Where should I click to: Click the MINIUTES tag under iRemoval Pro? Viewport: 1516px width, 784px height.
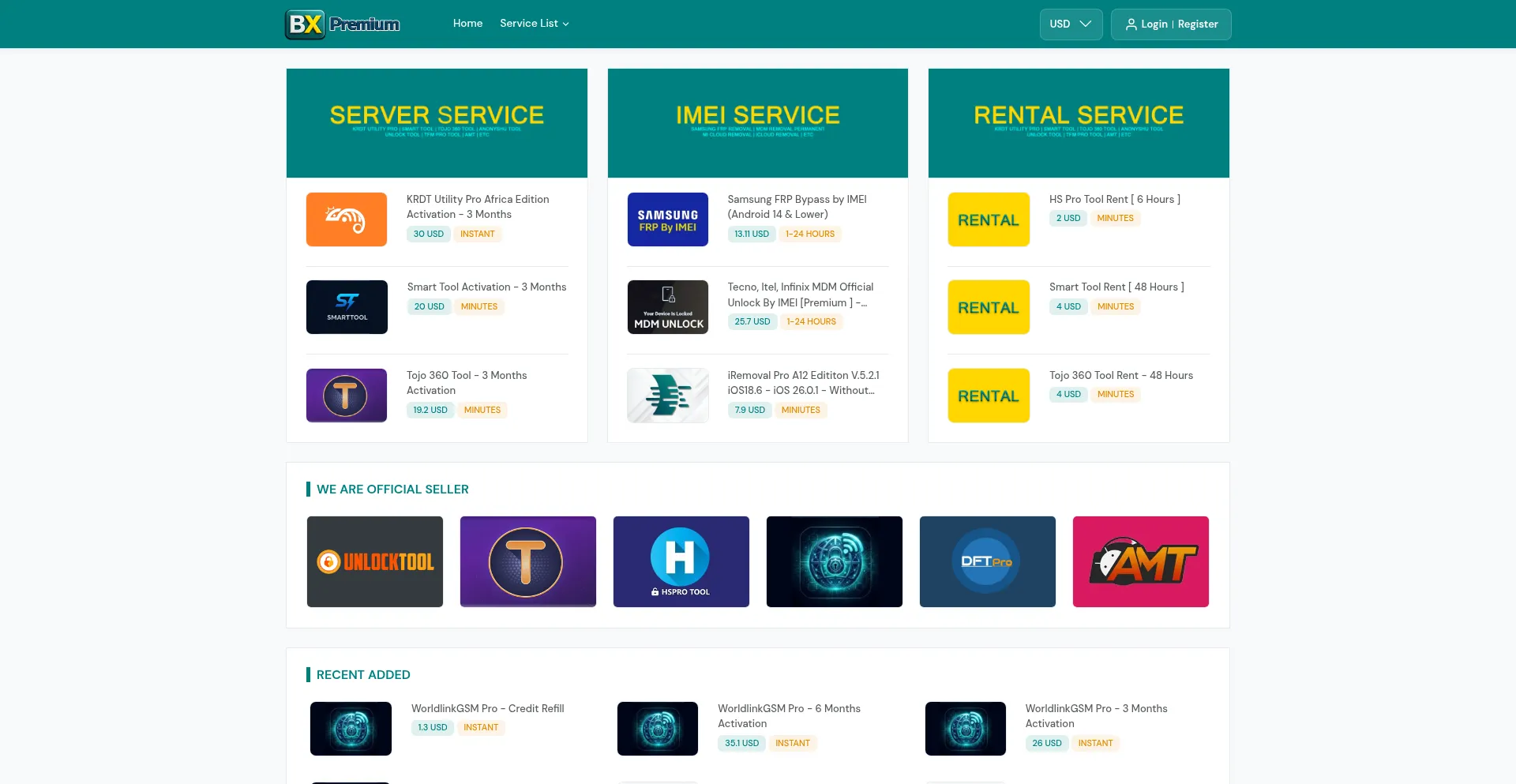point(801,411)
